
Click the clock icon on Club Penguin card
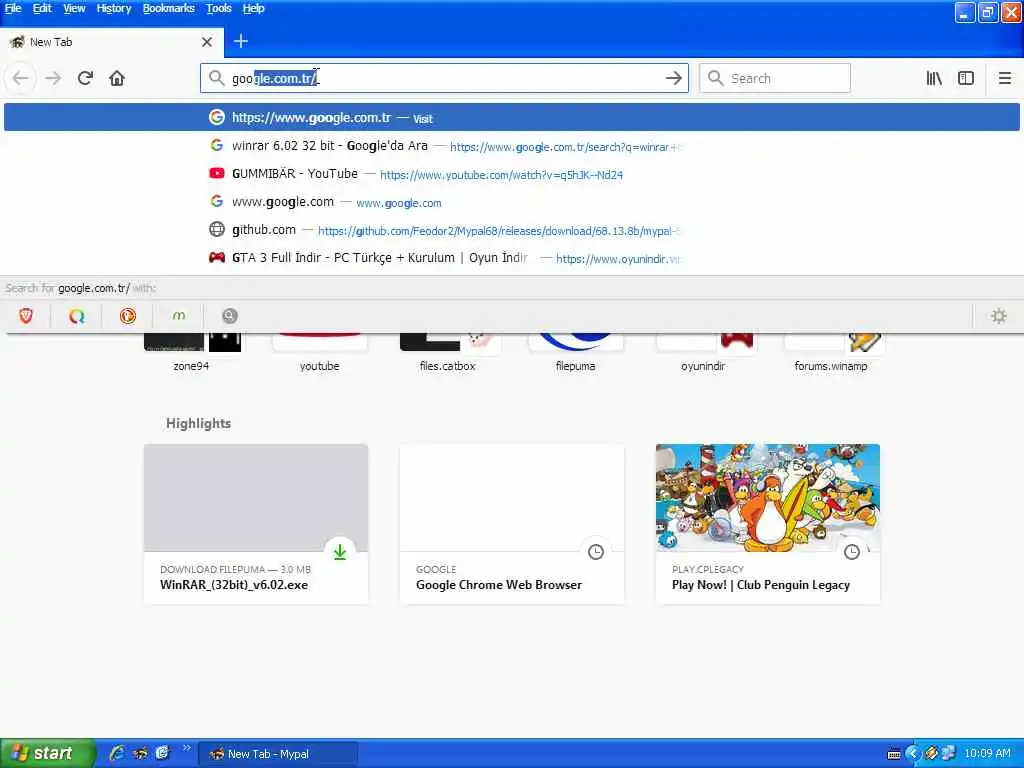coord(852,552)
